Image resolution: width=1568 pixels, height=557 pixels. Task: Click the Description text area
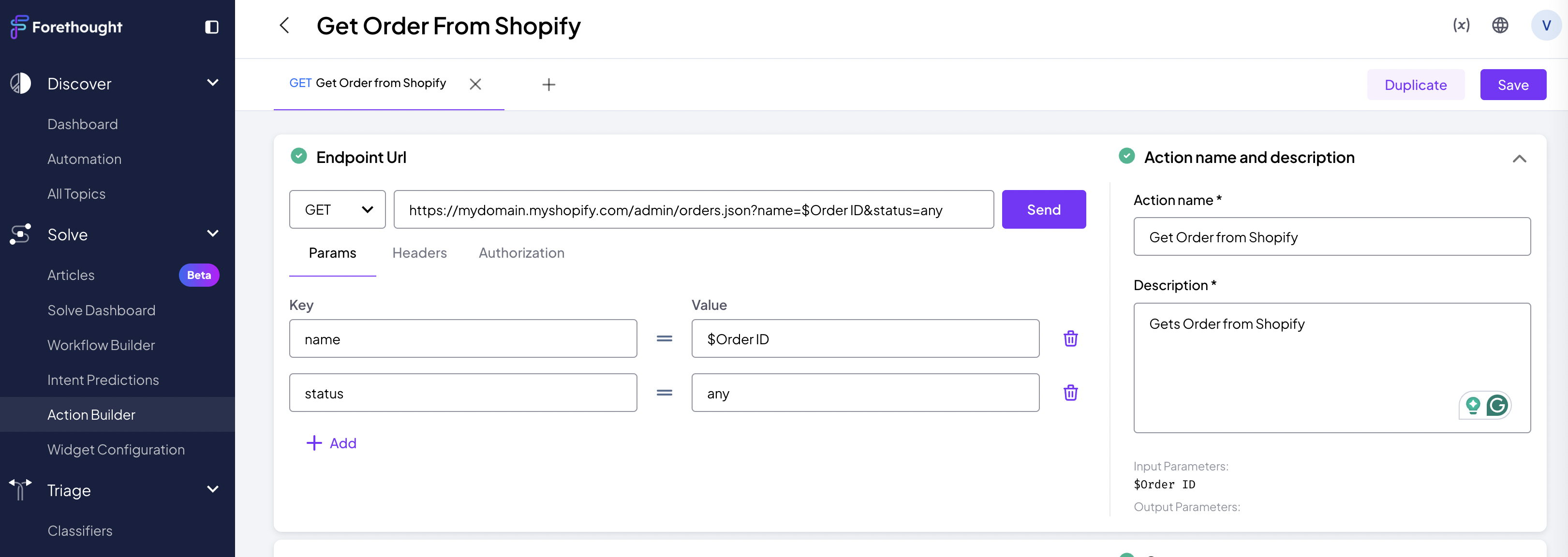1332,367
